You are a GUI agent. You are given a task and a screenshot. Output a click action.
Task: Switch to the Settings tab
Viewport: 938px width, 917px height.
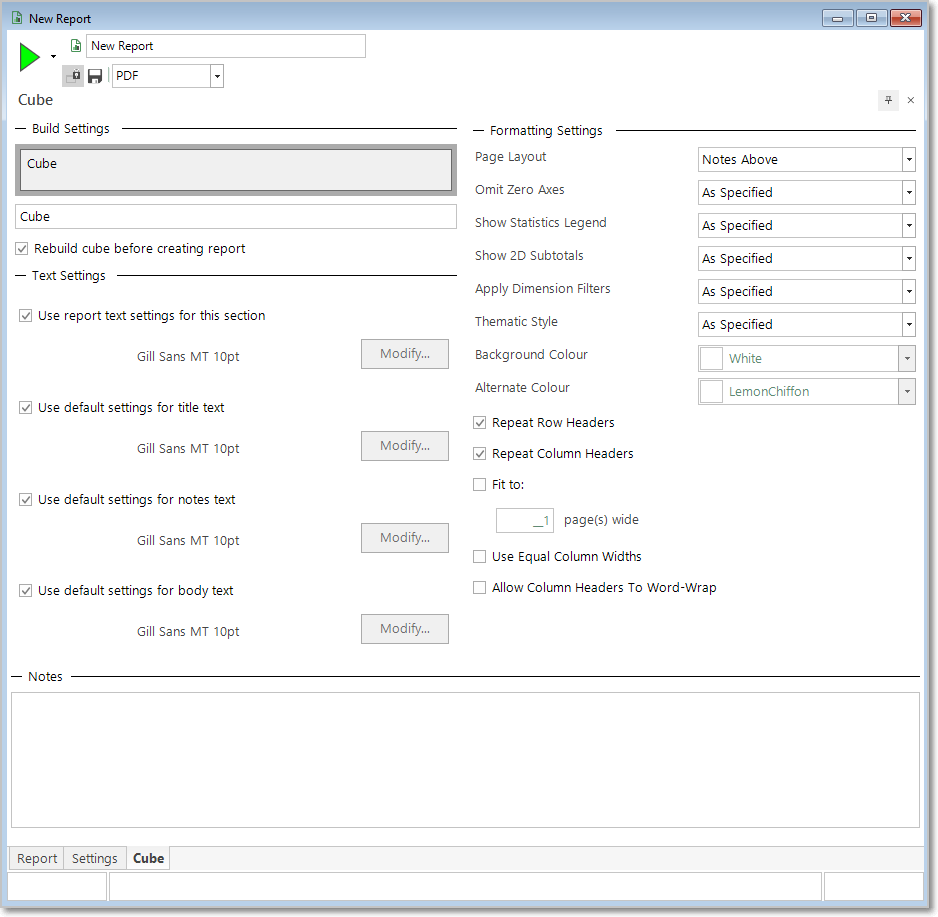tap(95, 858)
